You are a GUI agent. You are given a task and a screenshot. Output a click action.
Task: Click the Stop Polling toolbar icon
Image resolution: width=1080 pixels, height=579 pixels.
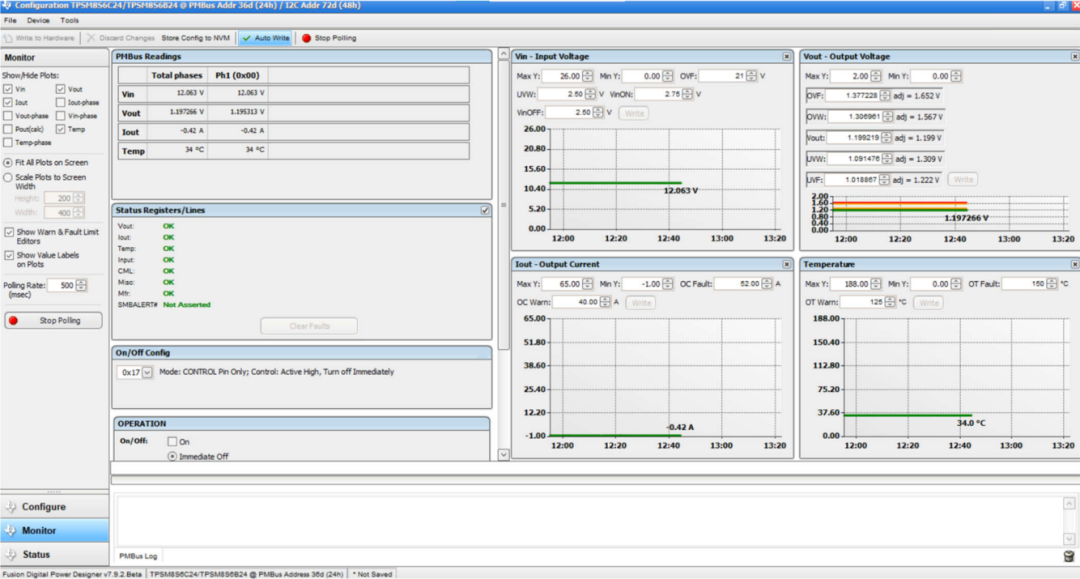click(x=306, y=38)
